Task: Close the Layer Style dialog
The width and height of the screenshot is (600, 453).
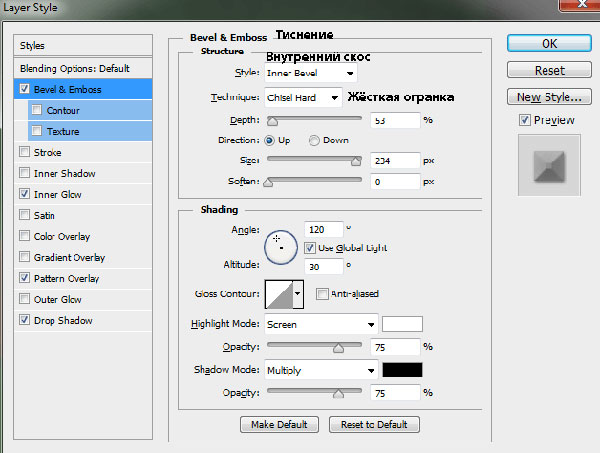Action: [x=579, y=5]
